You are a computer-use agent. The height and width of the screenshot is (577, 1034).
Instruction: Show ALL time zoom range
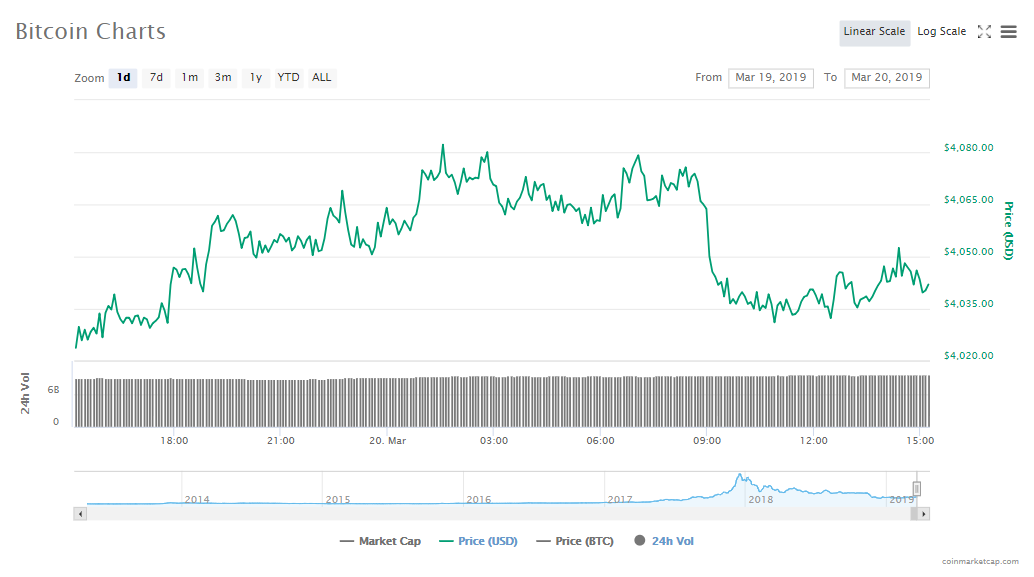point(321,78)
